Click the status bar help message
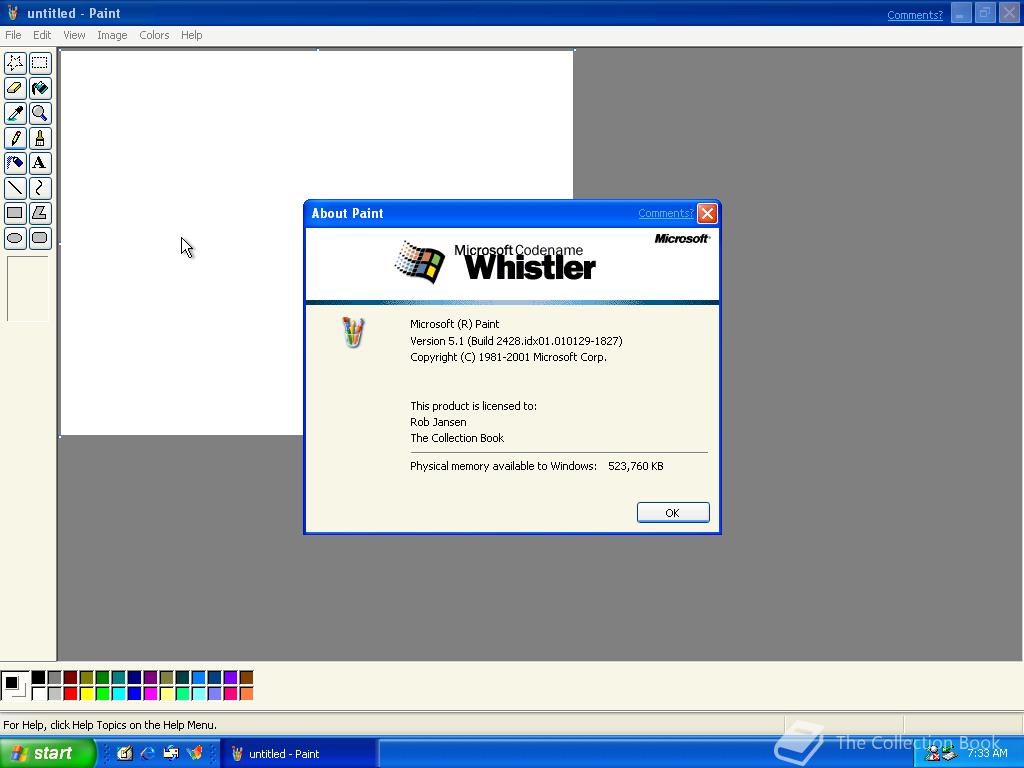 click(110, 725)
